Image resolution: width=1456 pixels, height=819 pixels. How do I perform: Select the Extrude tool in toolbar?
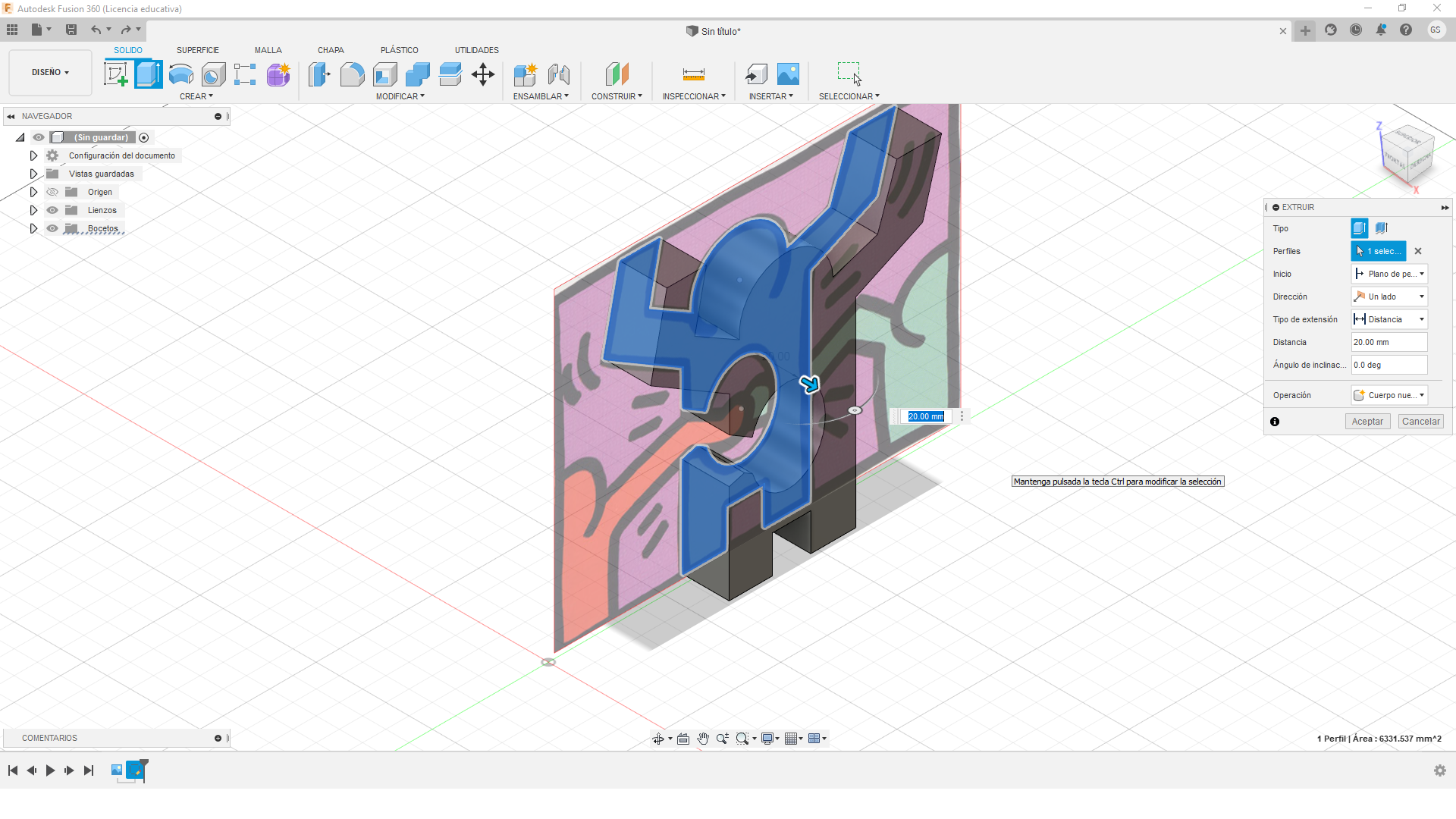[x=149, y=74]
